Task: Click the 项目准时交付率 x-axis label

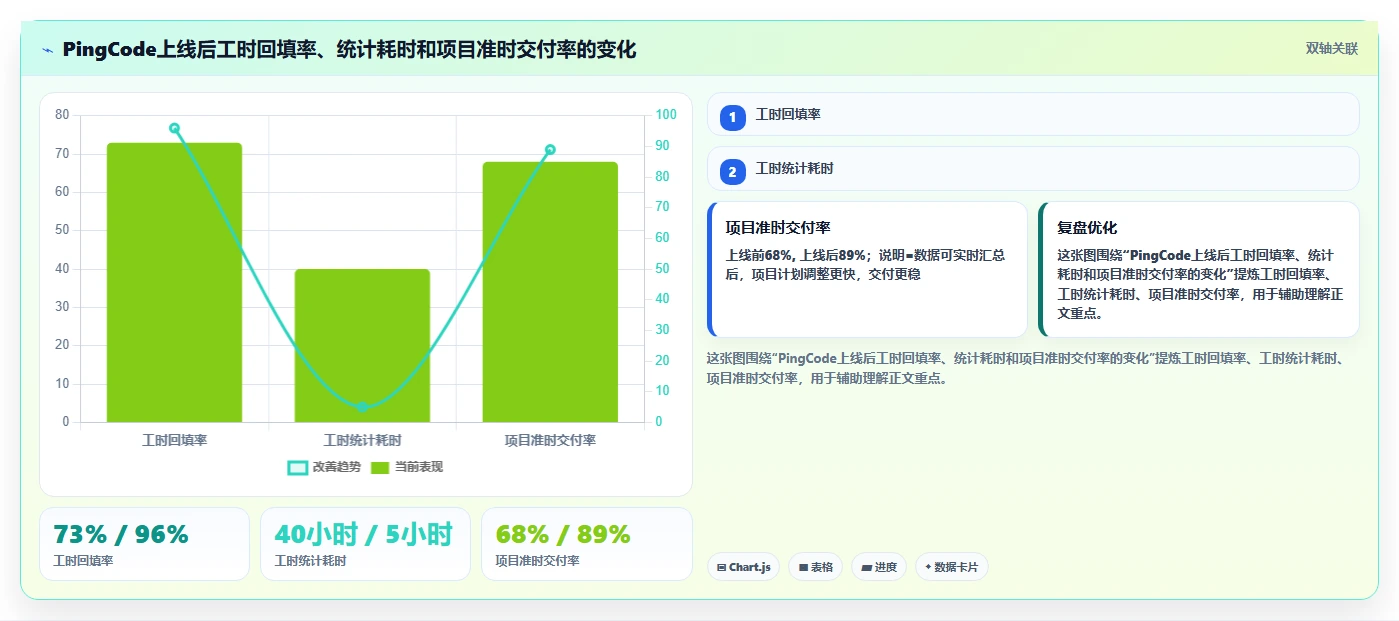Action: (550, 440)
